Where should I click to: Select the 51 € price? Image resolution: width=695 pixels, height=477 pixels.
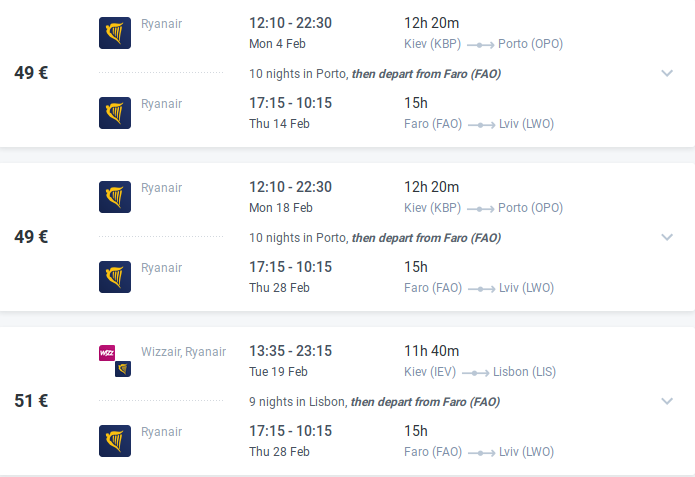(31, 401)
